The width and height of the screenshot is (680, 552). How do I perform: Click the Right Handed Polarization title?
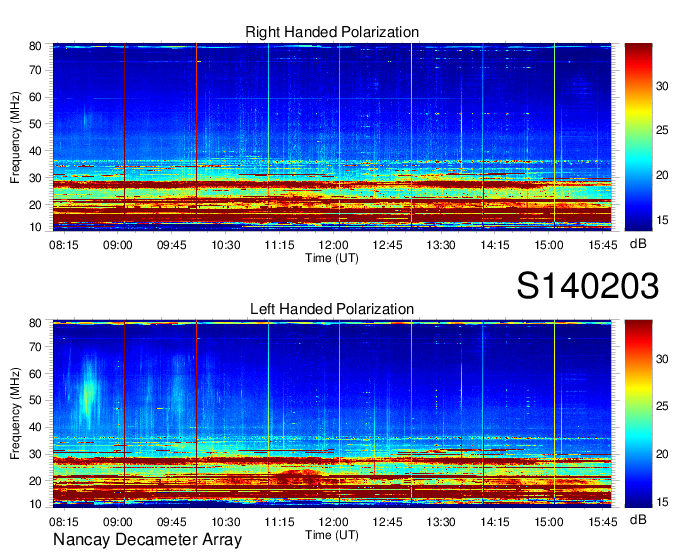[x=332, y=32]
